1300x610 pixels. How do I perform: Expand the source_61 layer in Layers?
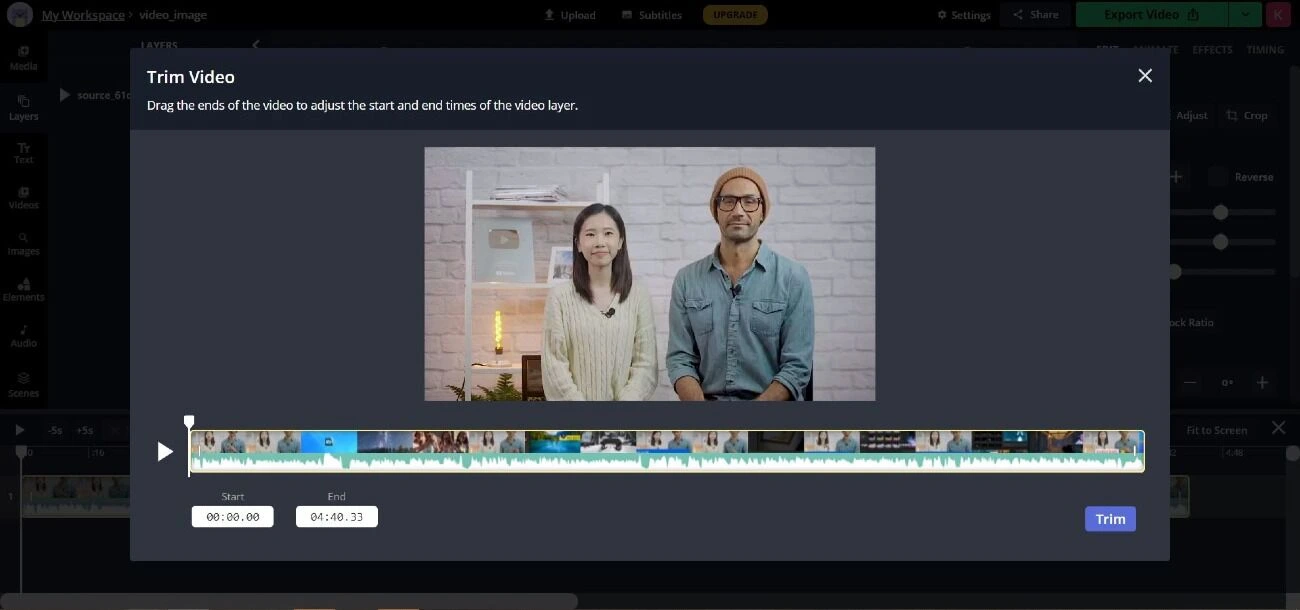point(64,94)
